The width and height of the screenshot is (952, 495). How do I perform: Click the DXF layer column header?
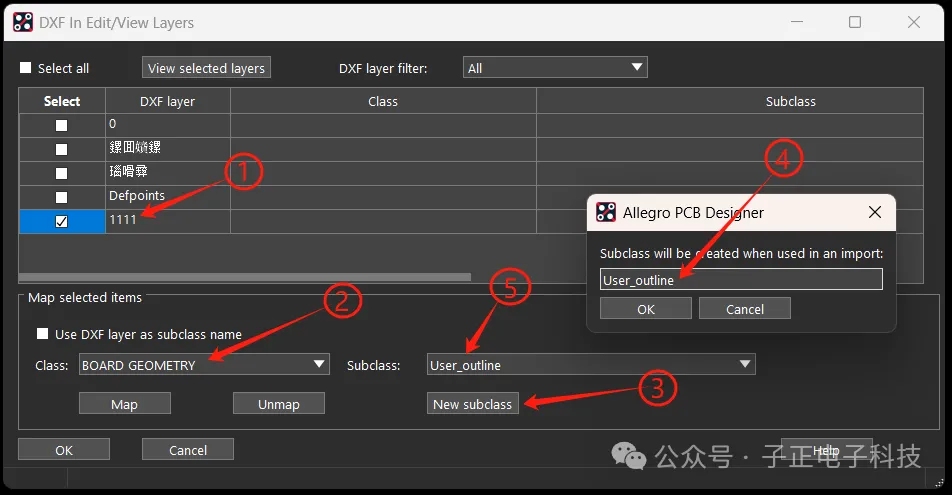coord(168,101)
